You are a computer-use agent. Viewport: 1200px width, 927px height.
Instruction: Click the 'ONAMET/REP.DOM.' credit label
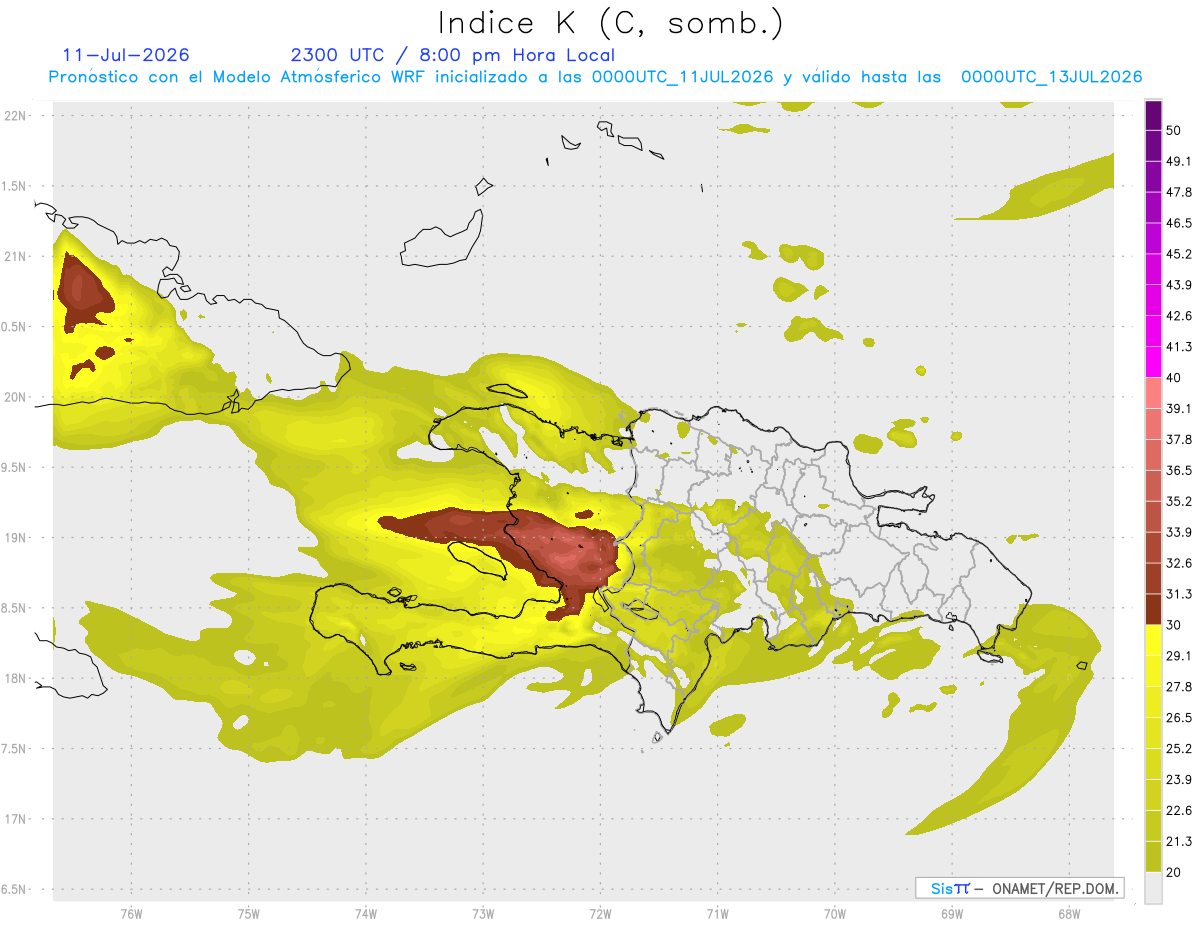[1056, 888]
